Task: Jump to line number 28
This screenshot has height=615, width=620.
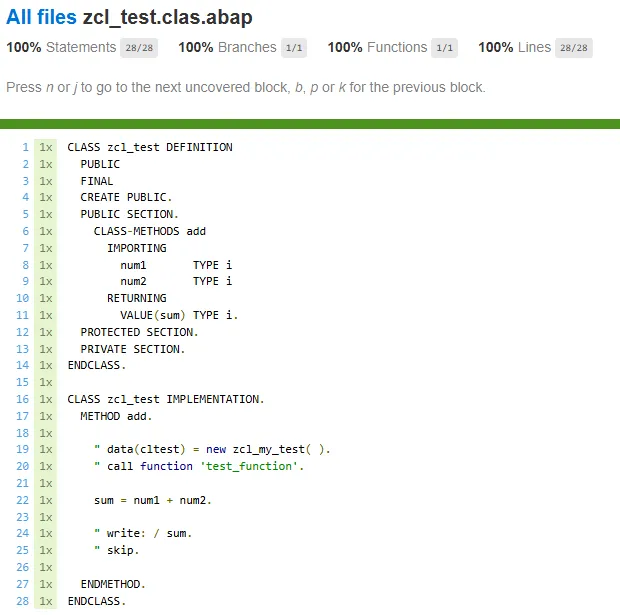Action: click(23, 601)
